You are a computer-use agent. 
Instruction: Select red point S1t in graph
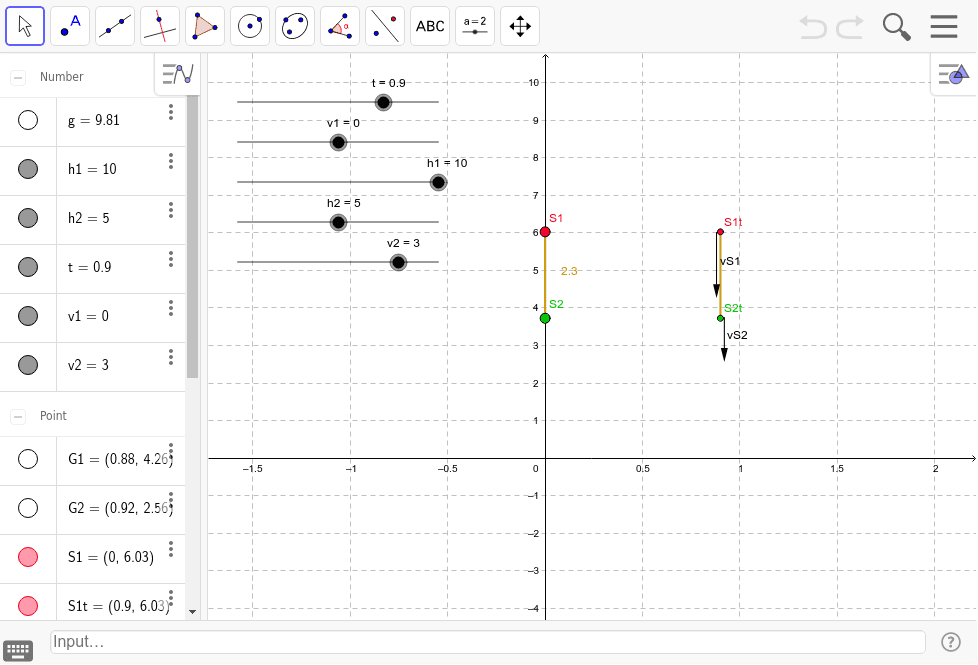tap(720, 232)
